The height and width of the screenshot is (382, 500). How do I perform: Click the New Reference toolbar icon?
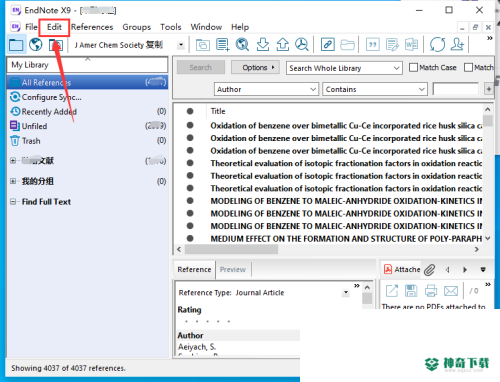(x=223, y=44)
